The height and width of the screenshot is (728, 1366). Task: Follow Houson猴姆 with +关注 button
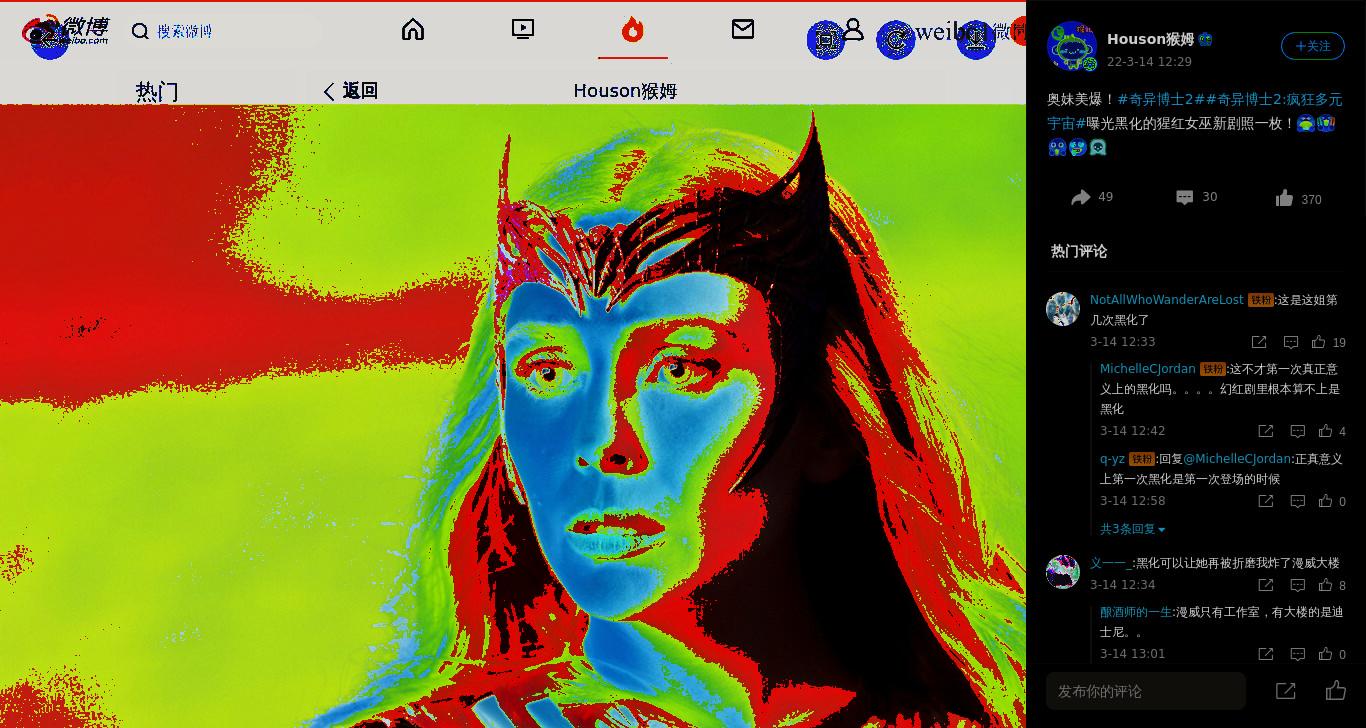(1313, 46)
